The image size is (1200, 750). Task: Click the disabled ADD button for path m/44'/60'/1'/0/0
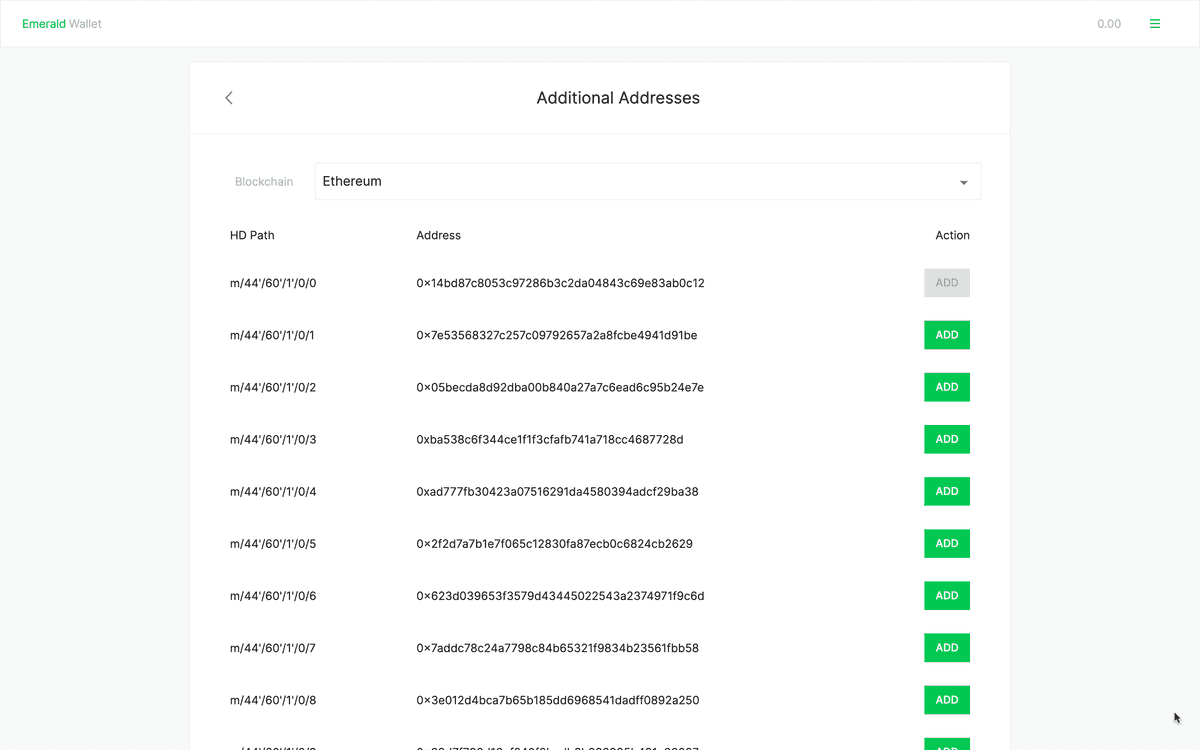(x=946, y=282)
